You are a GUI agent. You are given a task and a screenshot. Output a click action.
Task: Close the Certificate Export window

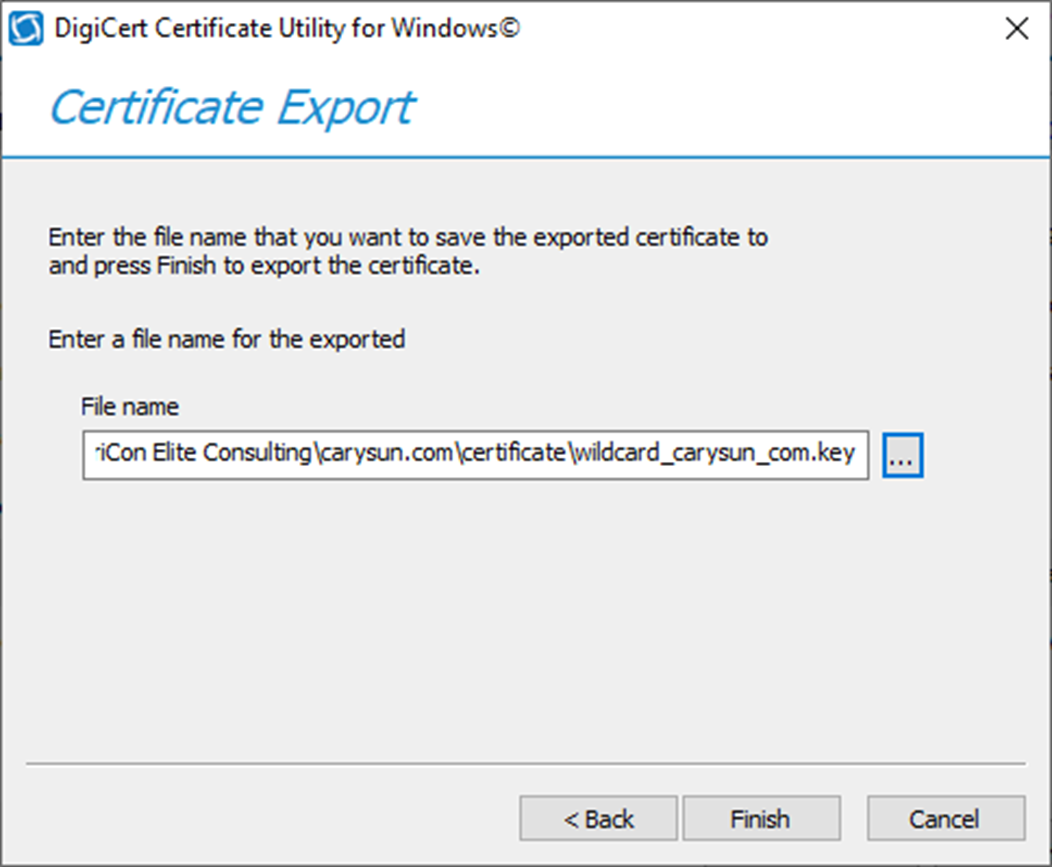click(1017, 28)
